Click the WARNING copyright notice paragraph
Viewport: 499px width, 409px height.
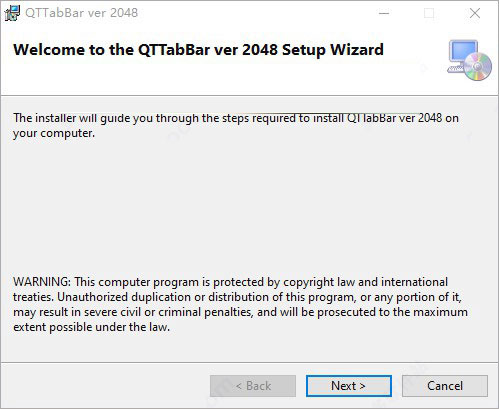click(x=240, y=304)
